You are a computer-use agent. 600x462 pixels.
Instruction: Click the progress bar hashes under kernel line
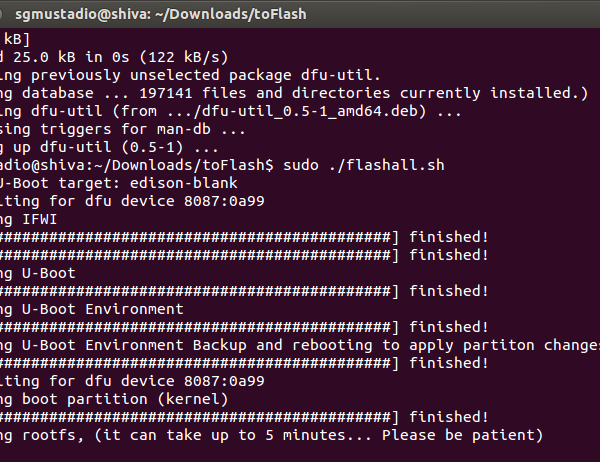199,417
